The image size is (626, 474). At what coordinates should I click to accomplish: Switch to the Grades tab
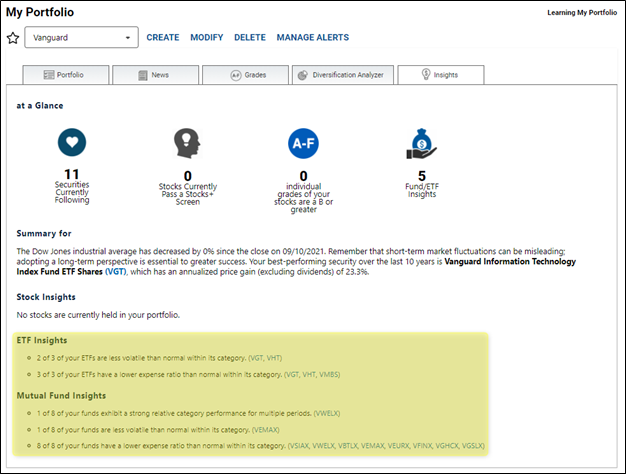(246, 75)
